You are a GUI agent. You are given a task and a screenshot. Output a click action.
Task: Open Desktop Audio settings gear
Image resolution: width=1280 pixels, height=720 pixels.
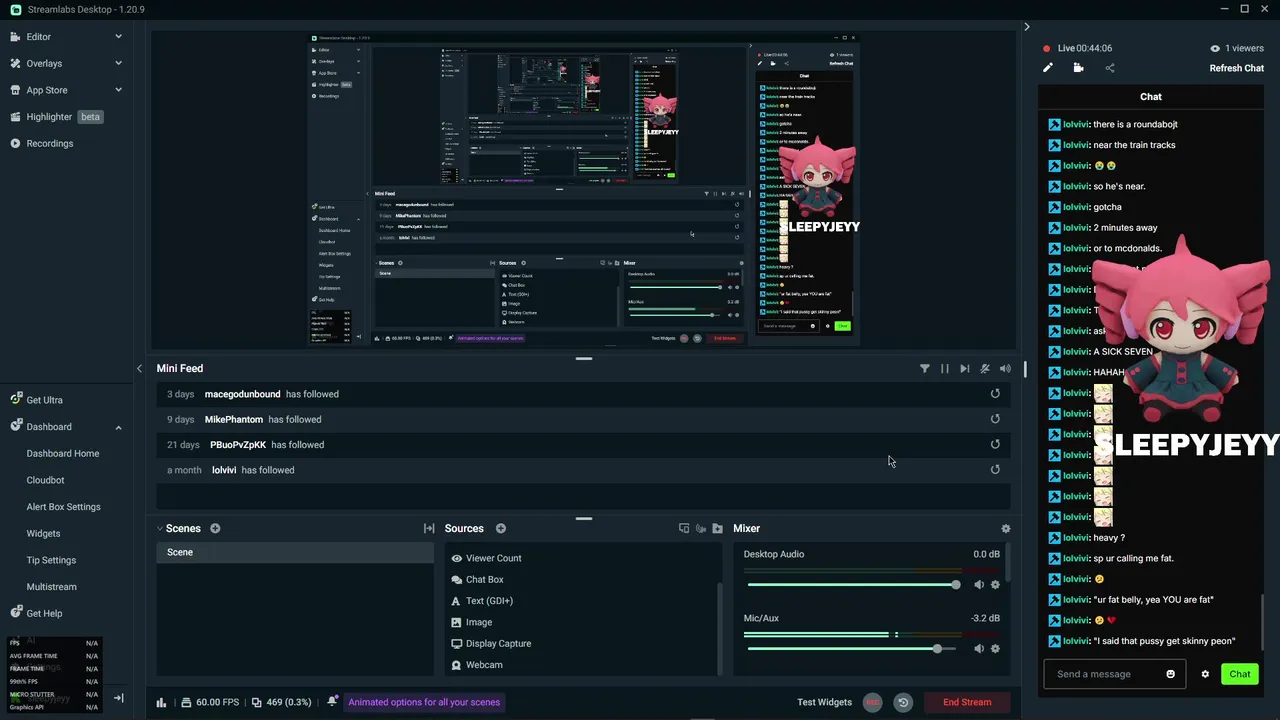995,584
